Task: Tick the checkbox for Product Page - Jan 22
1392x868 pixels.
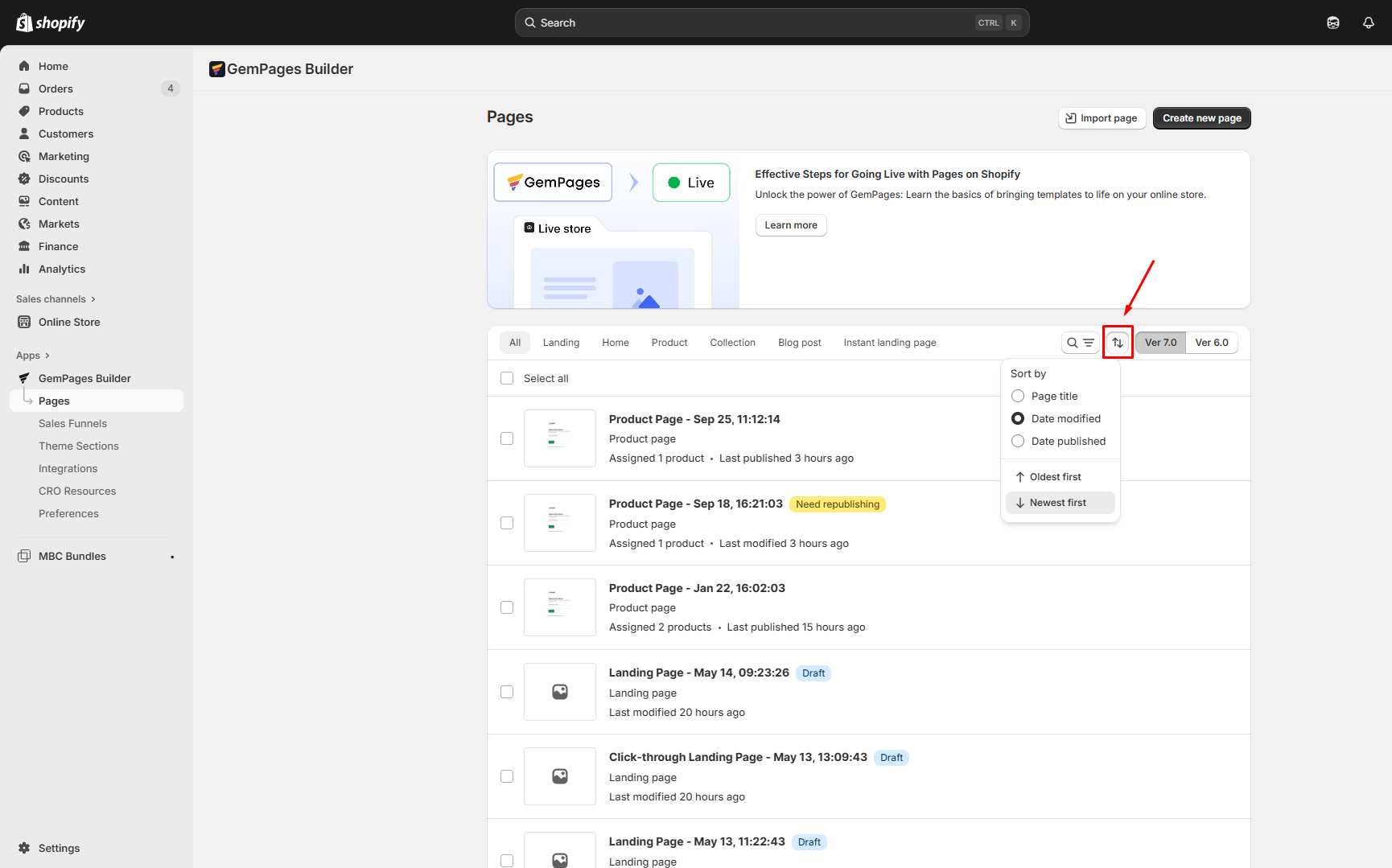Action: click(x=507, y=607)
